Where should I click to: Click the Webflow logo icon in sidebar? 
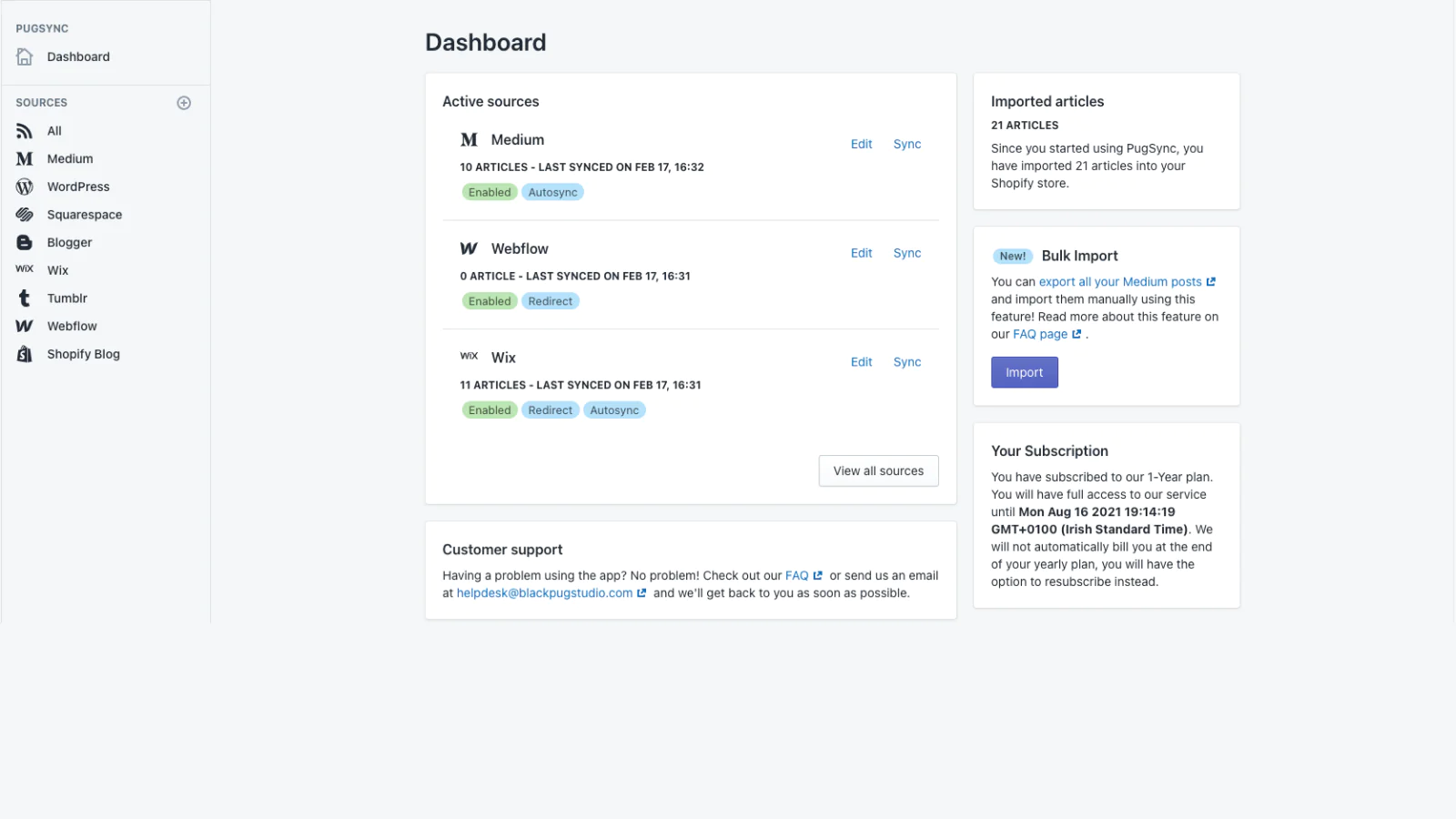[25, 326]
